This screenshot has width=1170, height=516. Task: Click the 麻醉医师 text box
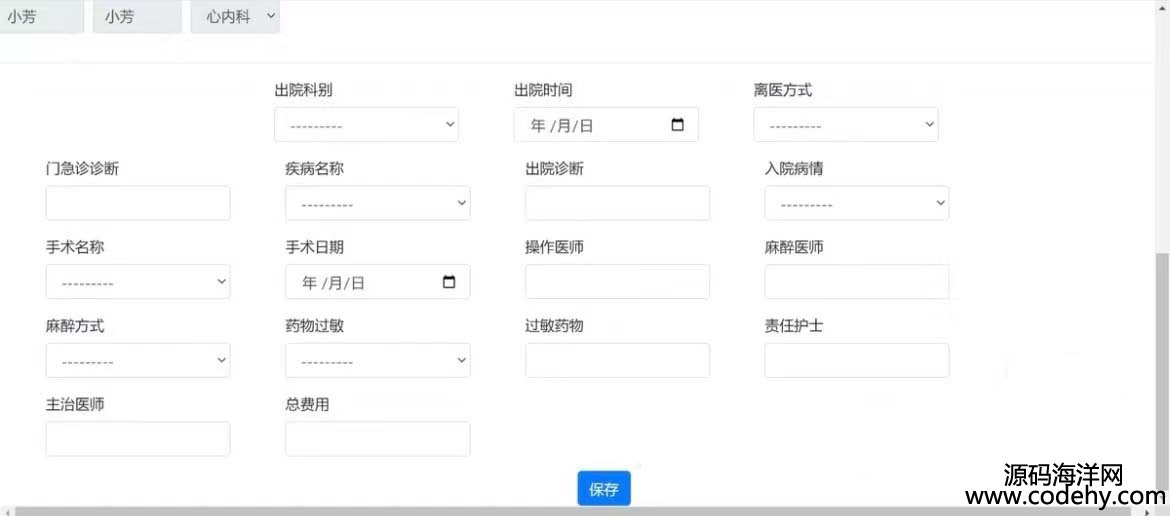pyautogui.click(x=857, y=282)
